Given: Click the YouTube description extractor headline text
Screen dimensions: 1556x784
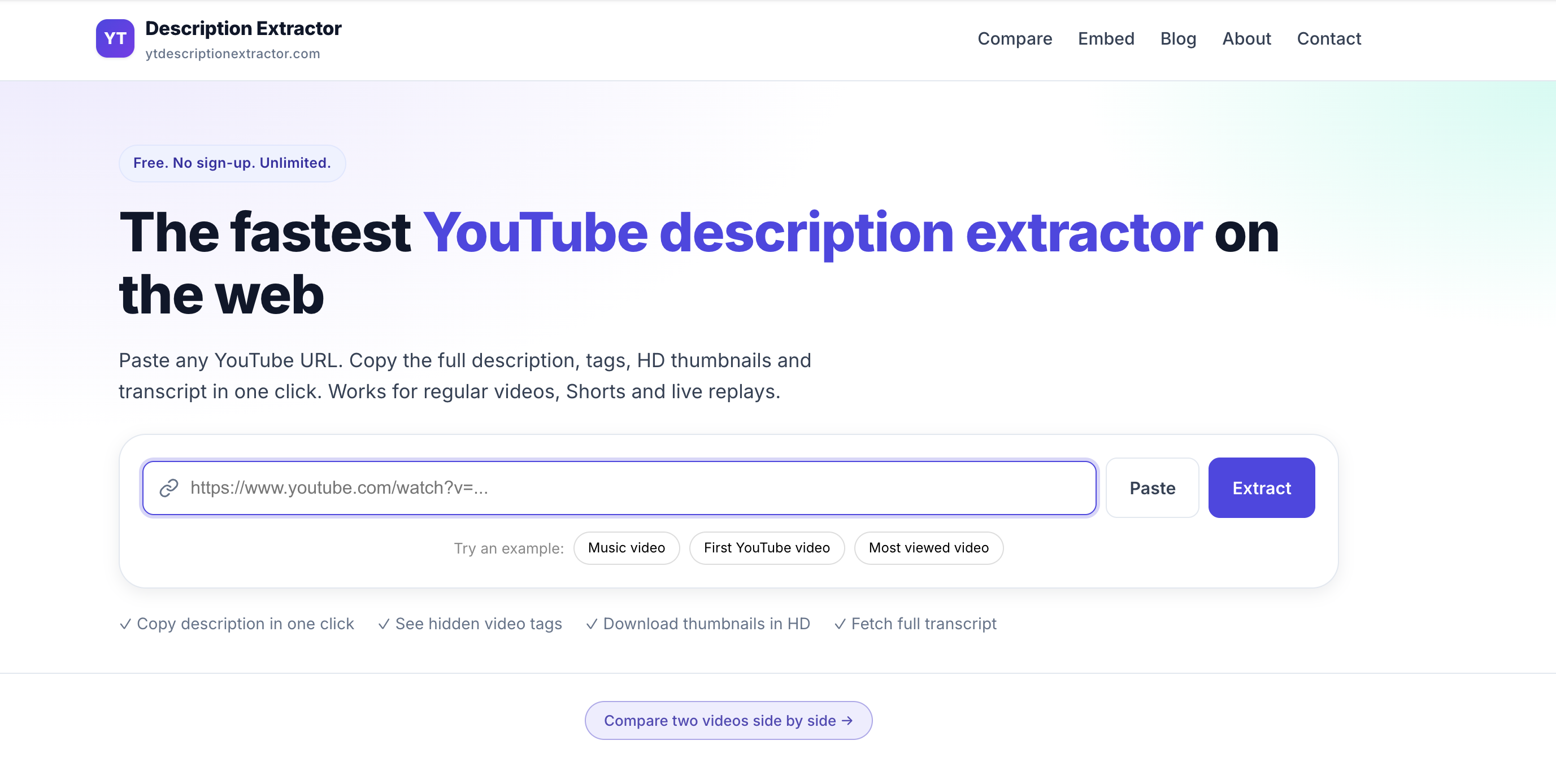Looking at the screenshot, I should [813, 233].
